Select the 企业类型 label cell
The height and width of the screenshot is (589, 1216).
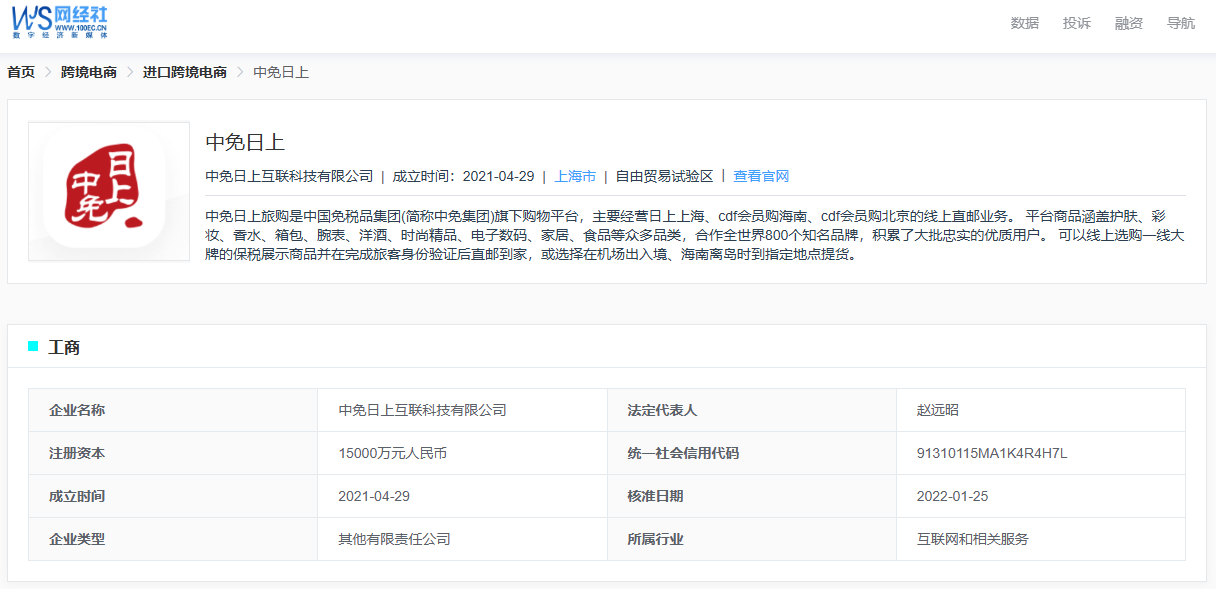pos(173,539)
